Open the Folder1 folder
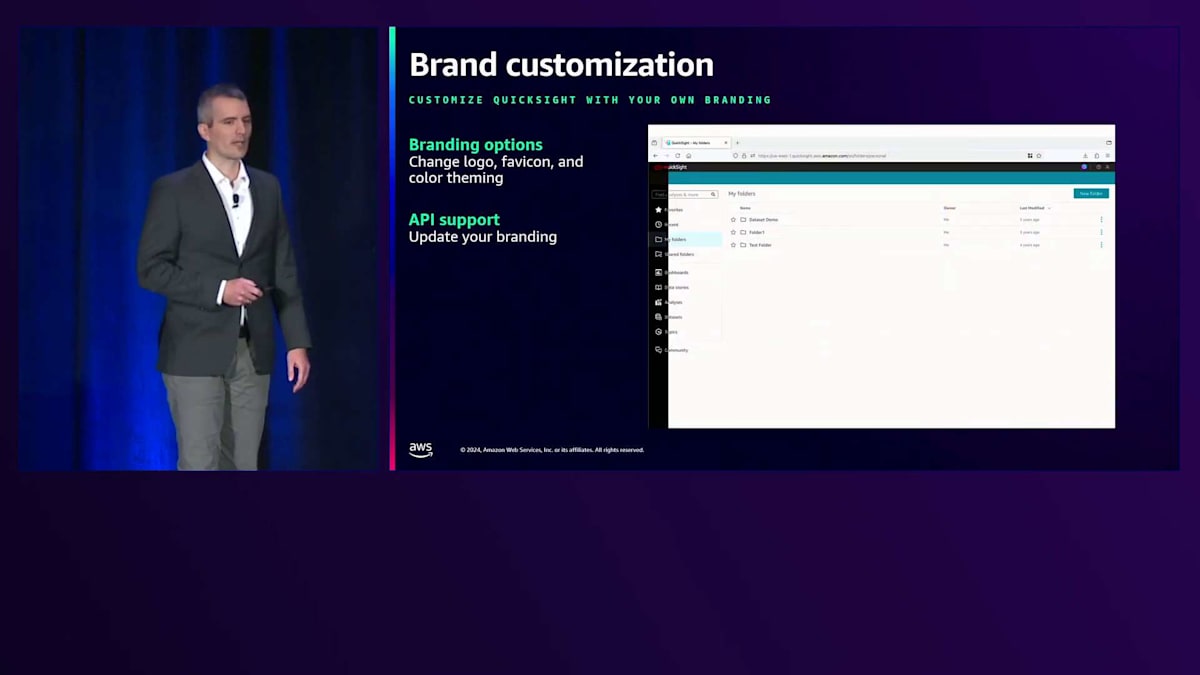Image resolution: width=1200 pixels, height=675 pixels. click(757, 232)
